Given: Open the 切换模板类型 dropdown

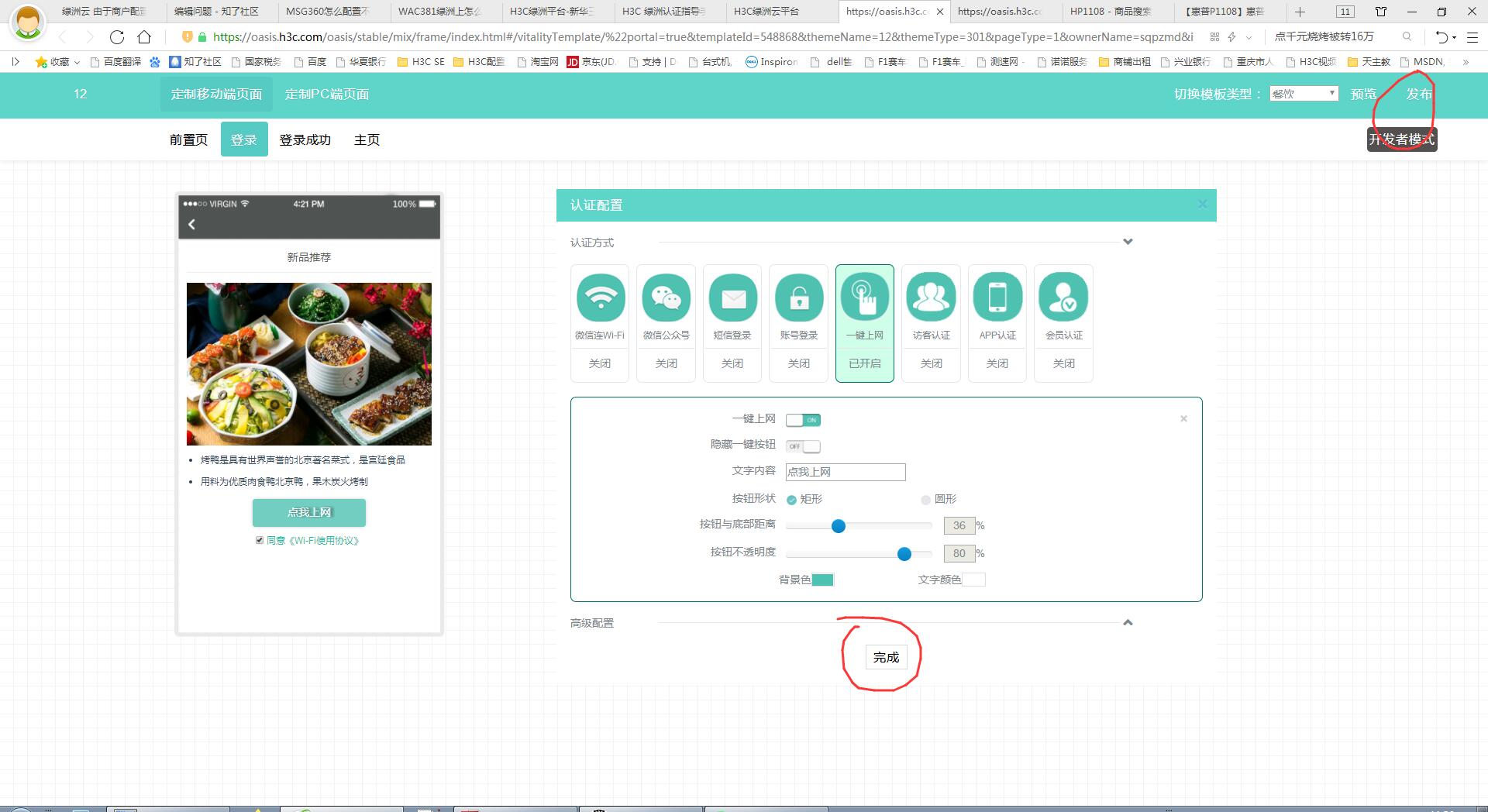Looking at the screenshot, I should [1304, 94].
